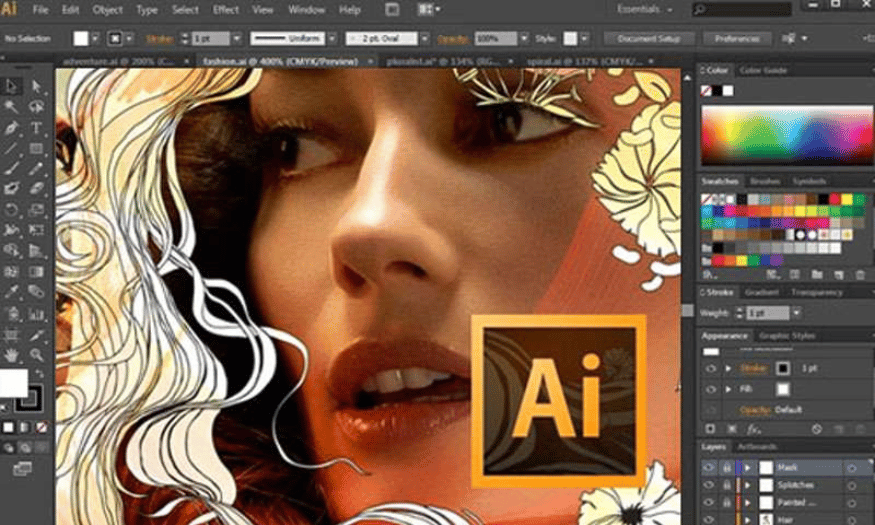Image resolution: width=875 pixels, height=525 pixels.
Task: Select the Blend tool
Action: [x=36, y=292]
